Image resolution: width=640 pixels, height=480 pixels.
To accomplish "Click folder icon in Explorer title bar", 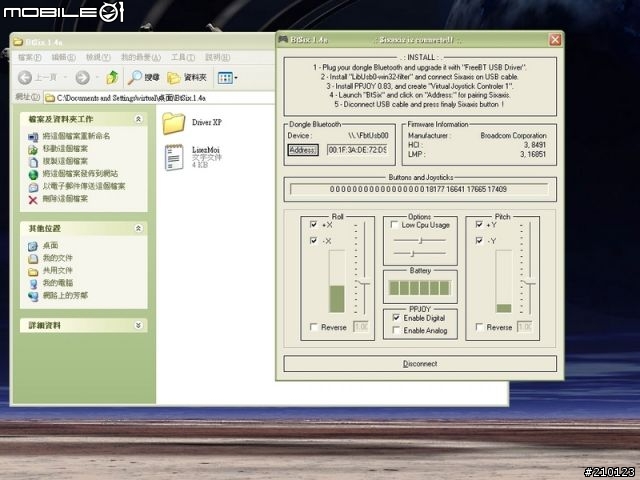I will point(18,42).
